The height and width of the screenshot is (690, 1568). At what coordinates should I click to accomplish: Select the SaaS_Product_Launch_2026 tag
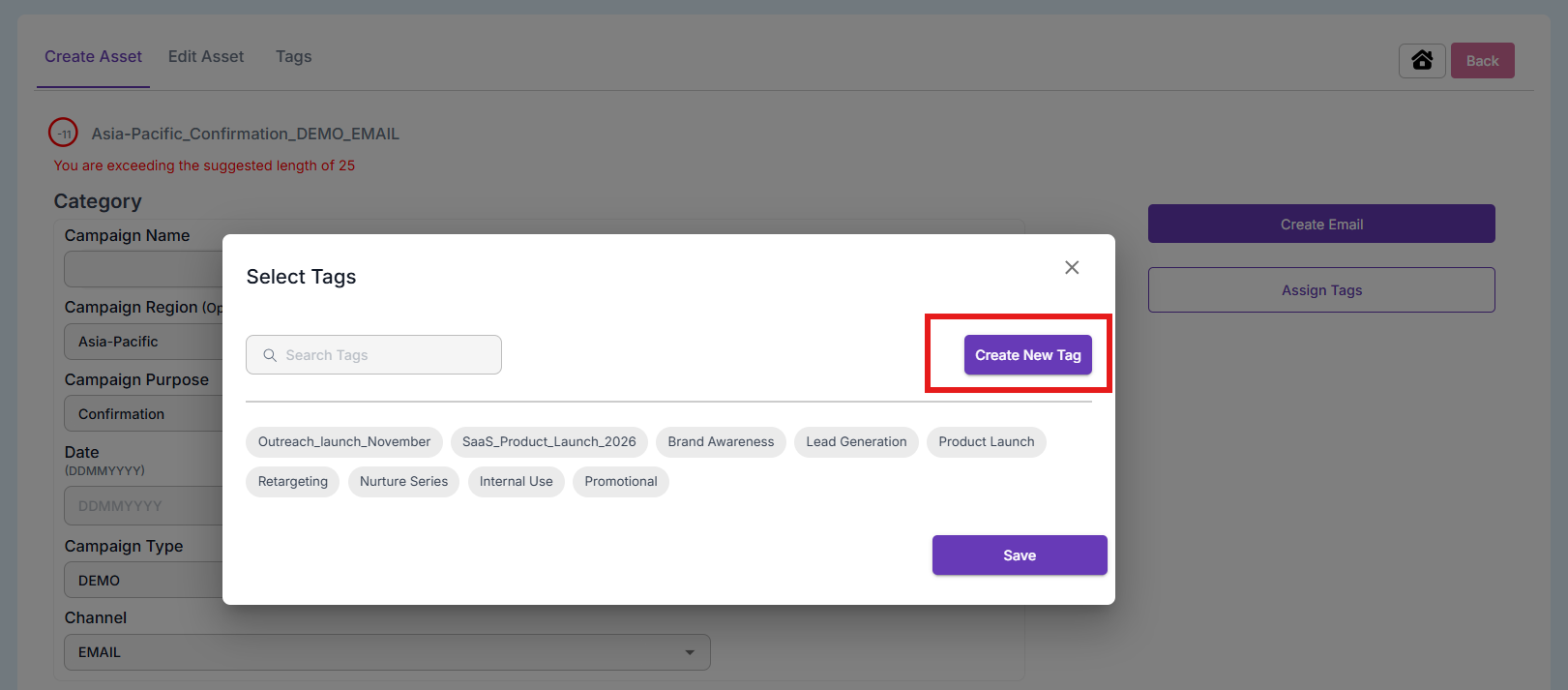click(548, 442)
